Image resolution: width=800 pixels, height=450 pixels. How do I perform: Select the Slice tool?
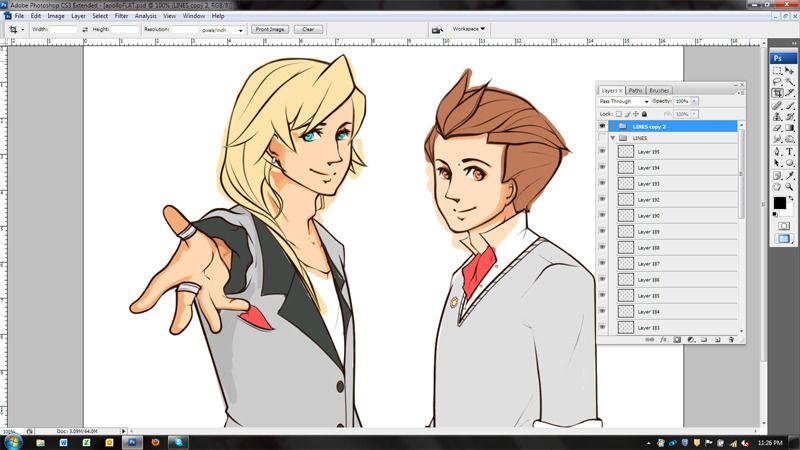[x=790, y=93]
